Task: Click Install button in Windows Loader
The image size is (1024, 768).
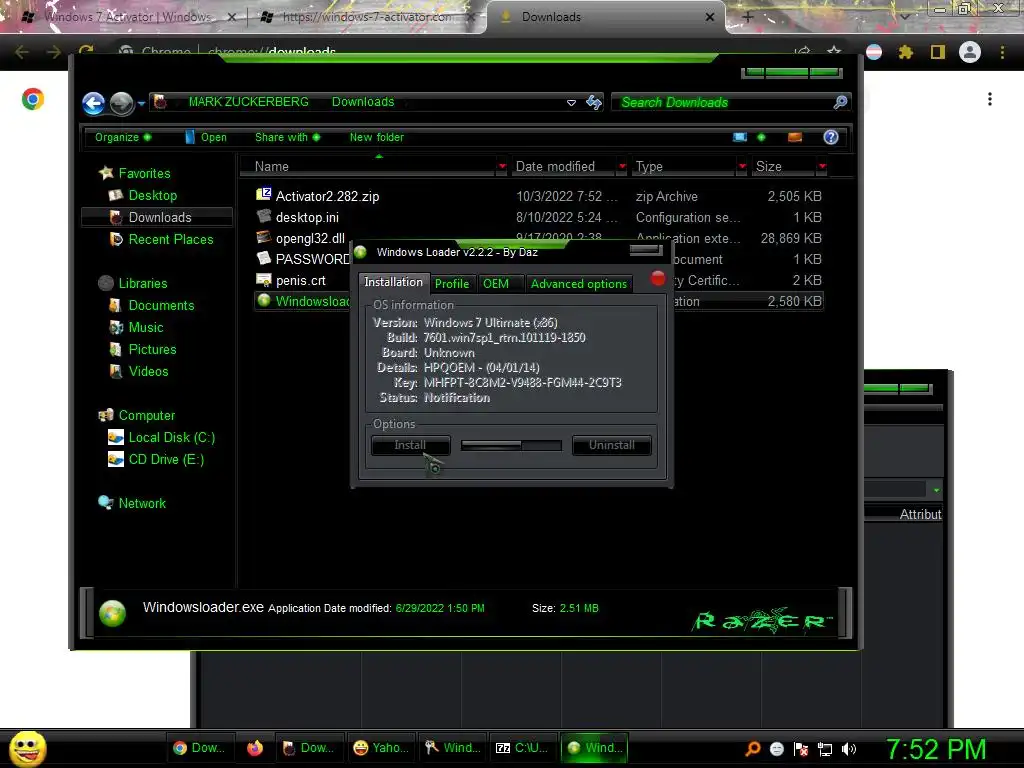Action: (x=410, y=445)
